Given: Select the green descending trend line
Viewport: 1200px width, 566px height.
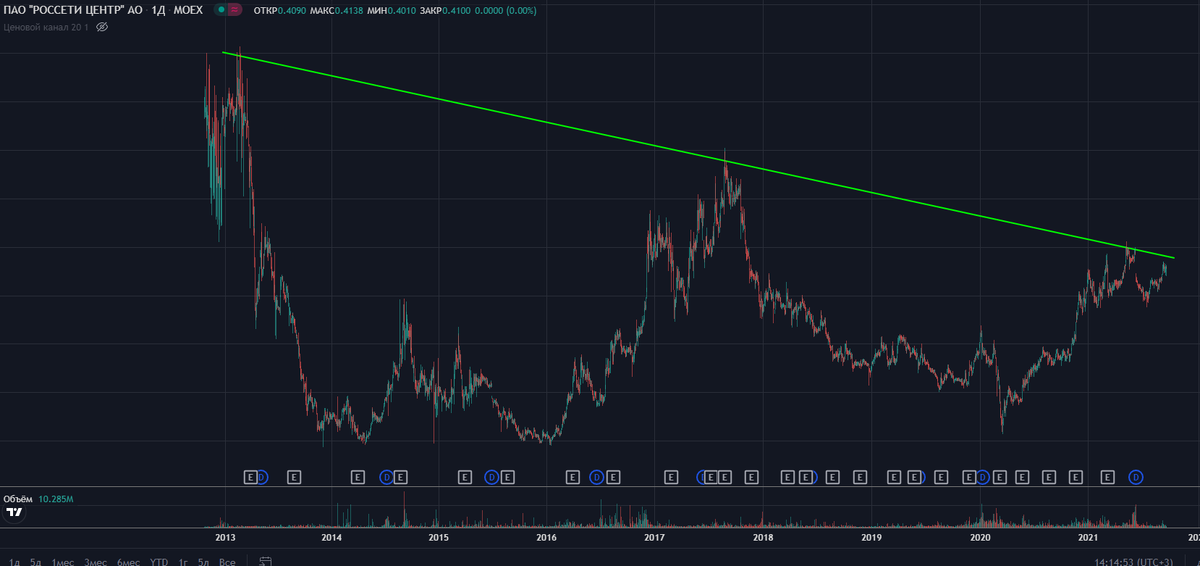Looking at the screenshot, I should (697, 154).
